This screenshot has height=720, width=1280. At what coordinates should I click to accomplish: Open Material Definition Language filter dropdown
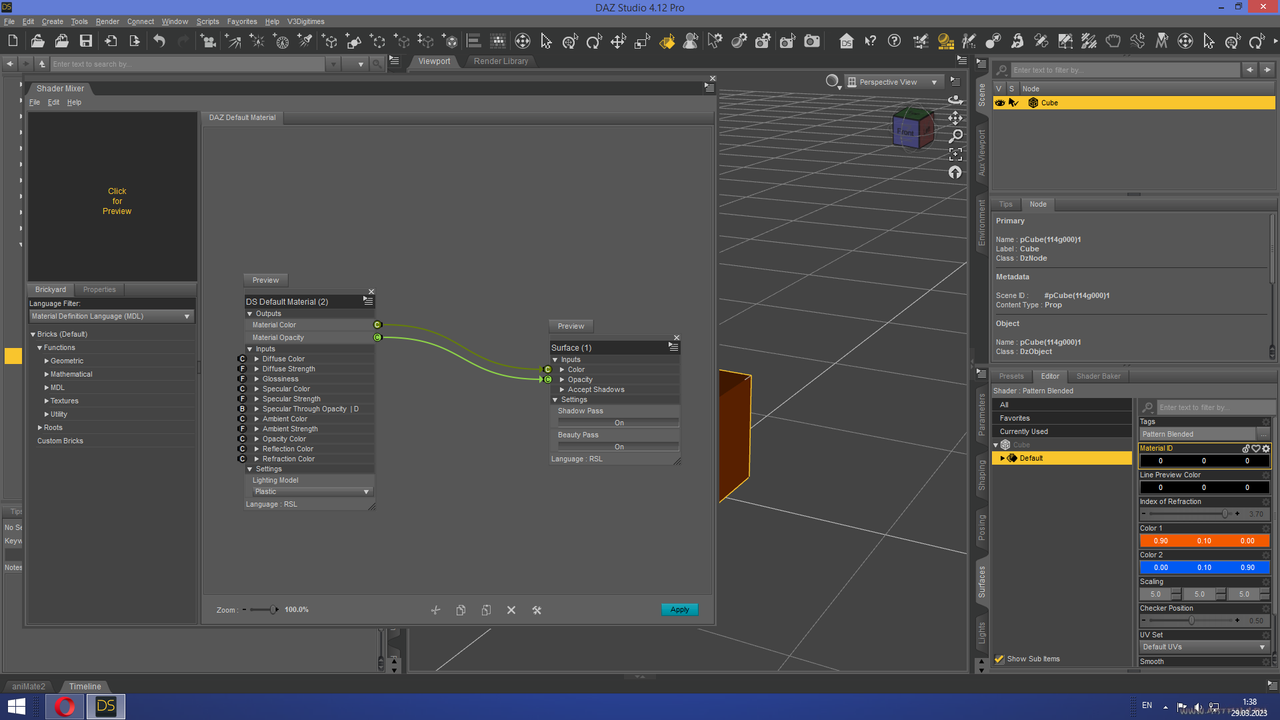[x=111, y=316]
